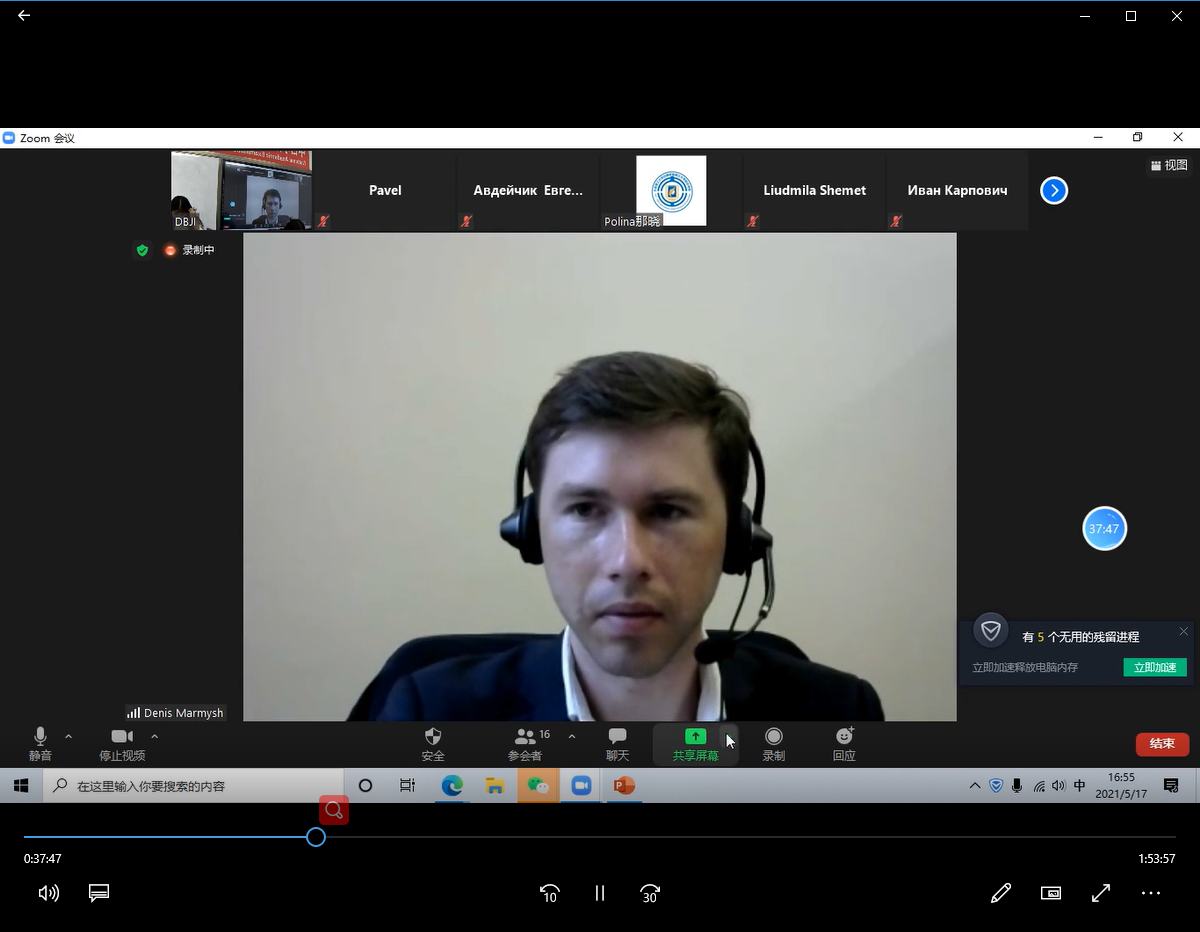
Task: Click the red End meeting button
Action: 1162,744
